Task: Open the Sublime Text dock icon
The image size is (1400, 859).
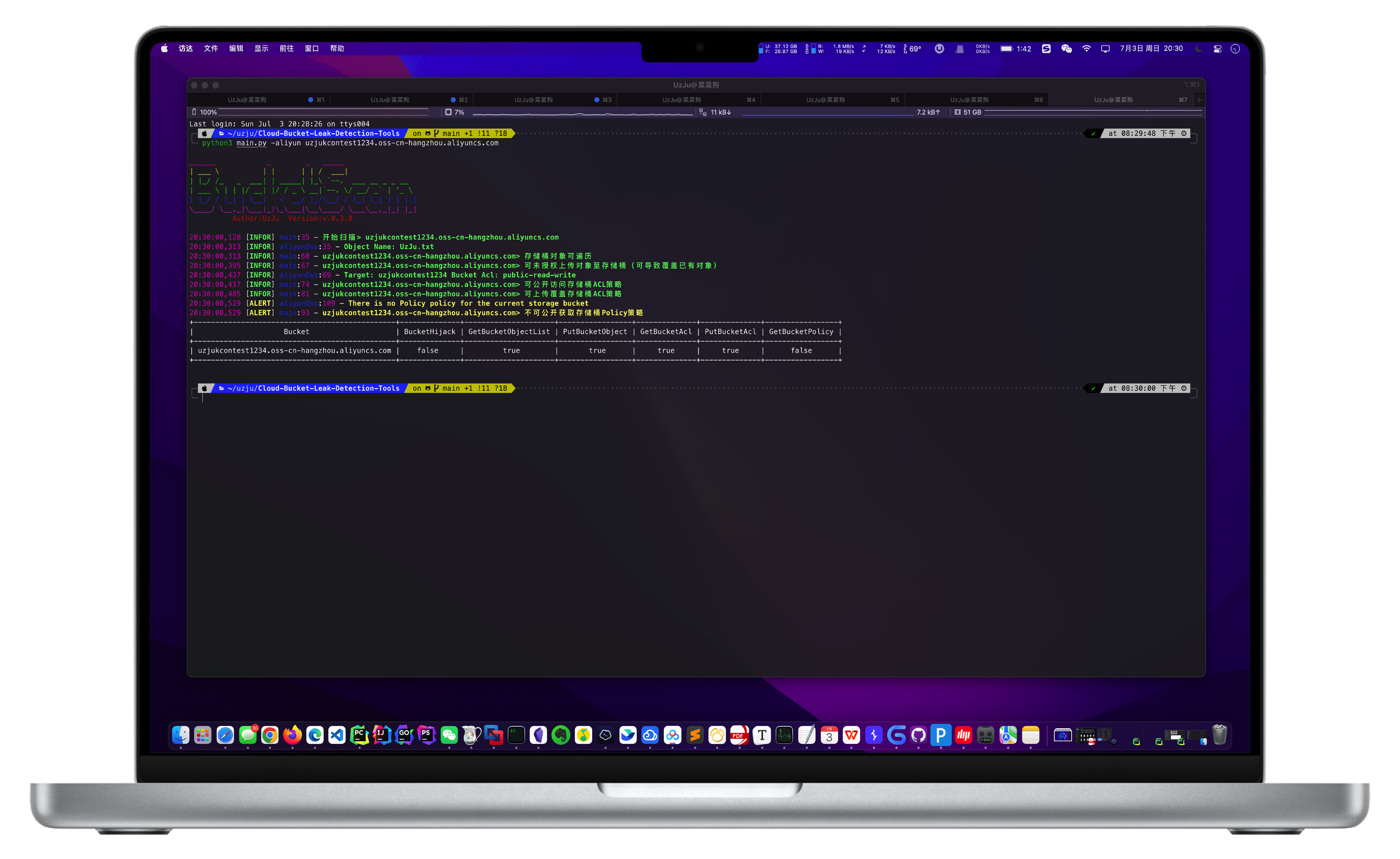Action: (695, 735)
